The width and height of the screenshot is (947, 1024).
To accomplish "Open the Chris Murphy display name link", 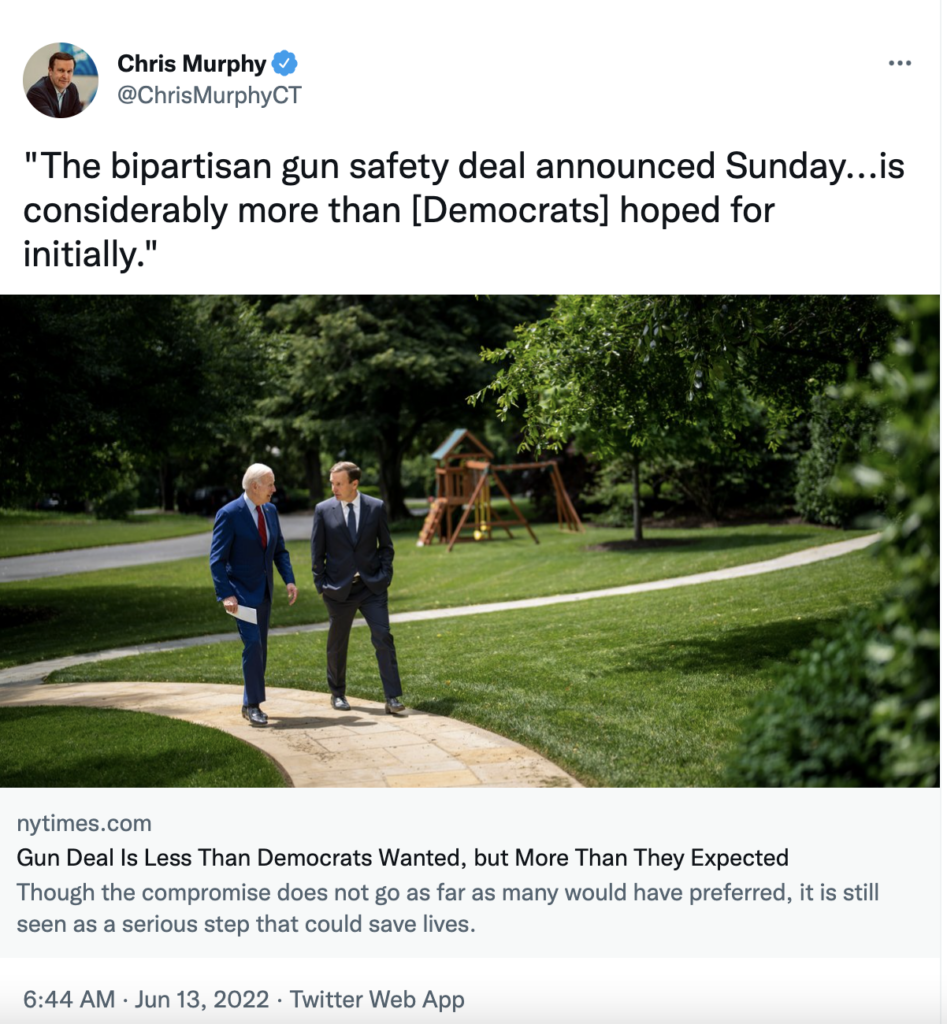I will [x=191, y=63].
